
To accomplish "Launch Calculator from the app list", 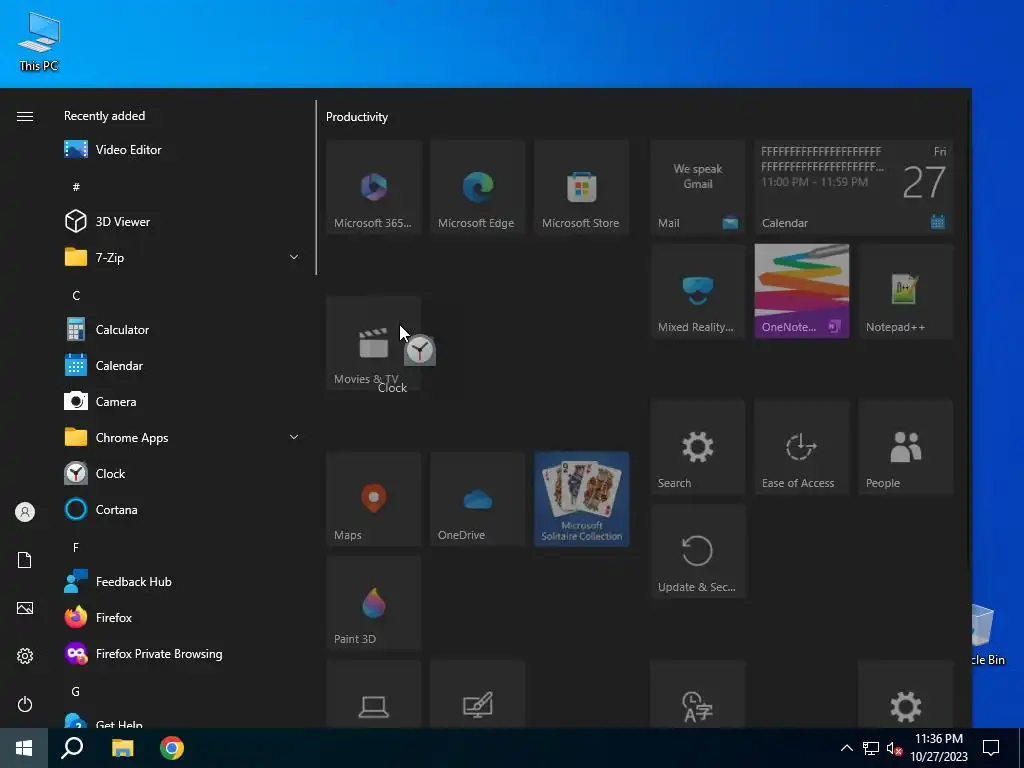I will coord(183,330).
